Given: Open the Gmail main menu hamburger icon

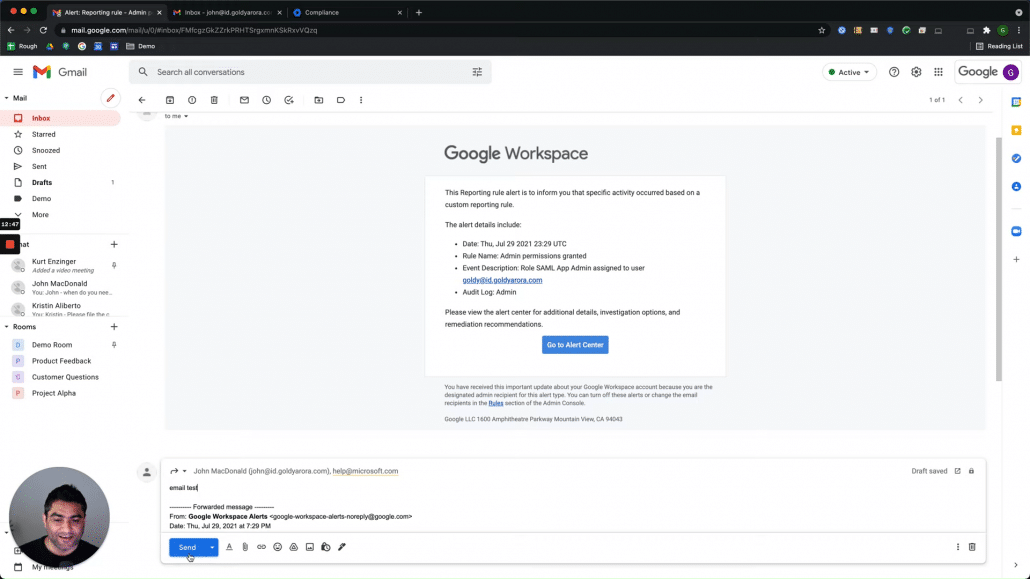Looking at the screenshot, I should [18, 72].
